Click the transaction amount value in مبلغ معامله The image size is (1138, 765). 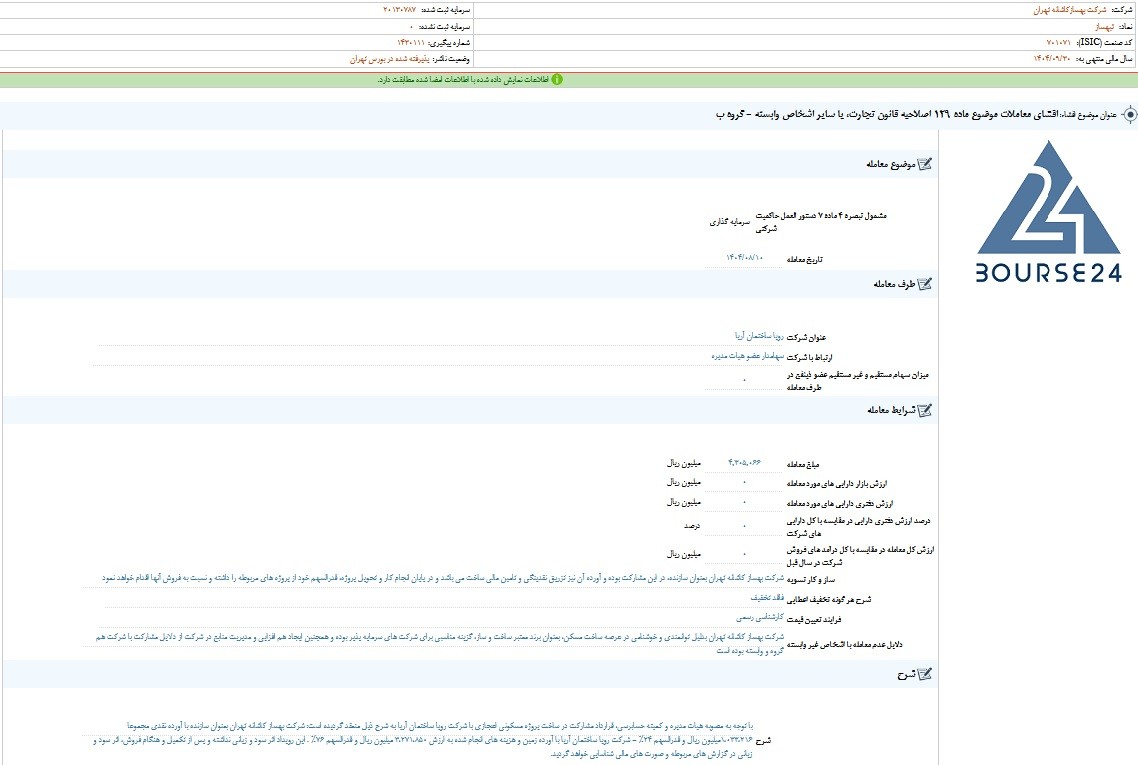744,462
